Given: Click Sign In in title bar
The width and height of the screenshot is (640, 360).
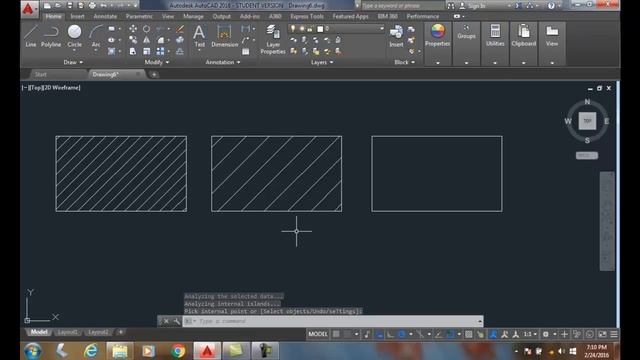Looking at the screenshot, I should pos(476,6).
